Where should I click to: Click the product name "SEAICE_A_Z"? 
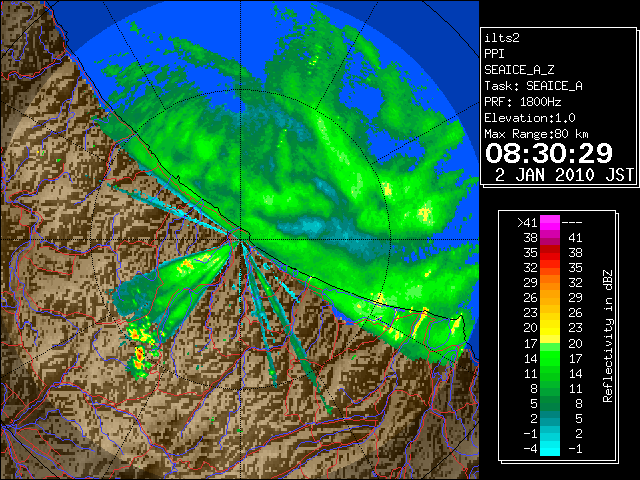(519, 70)
